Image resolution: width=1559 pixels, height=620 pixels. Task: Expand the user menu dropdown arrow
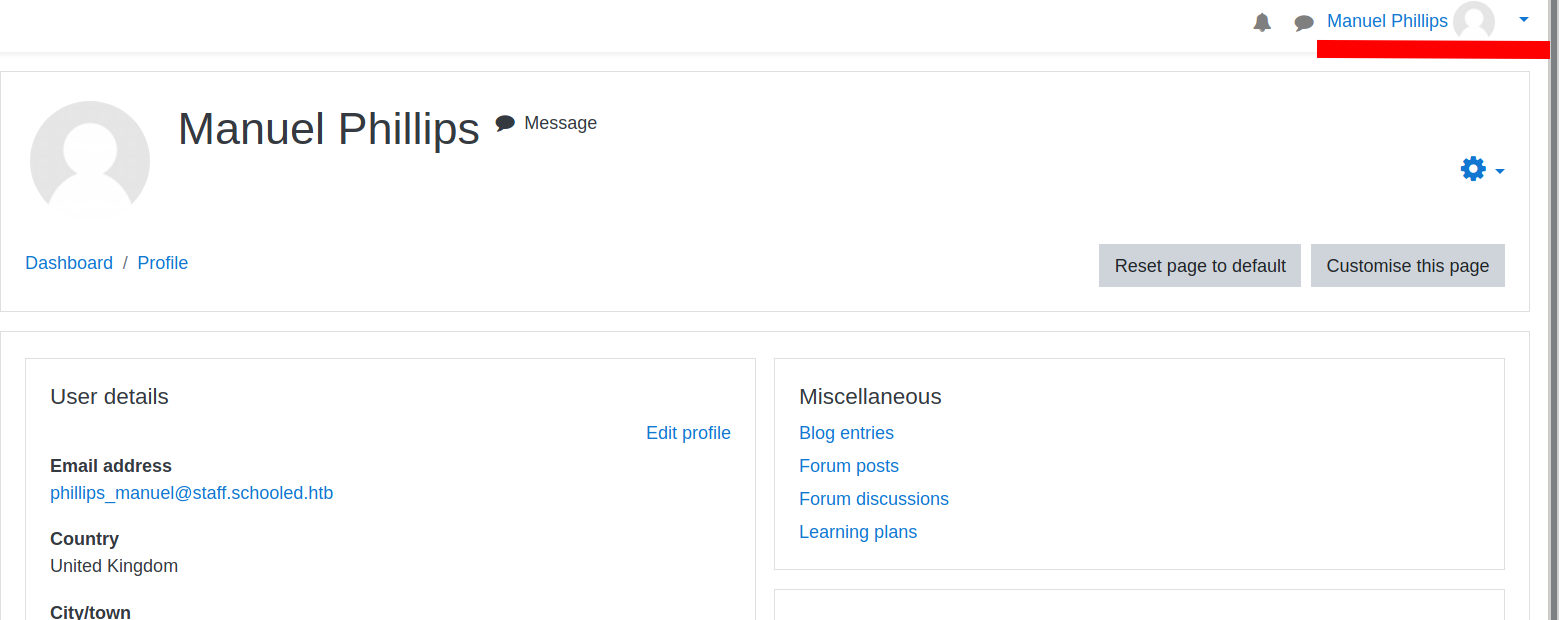[1523, 20]
